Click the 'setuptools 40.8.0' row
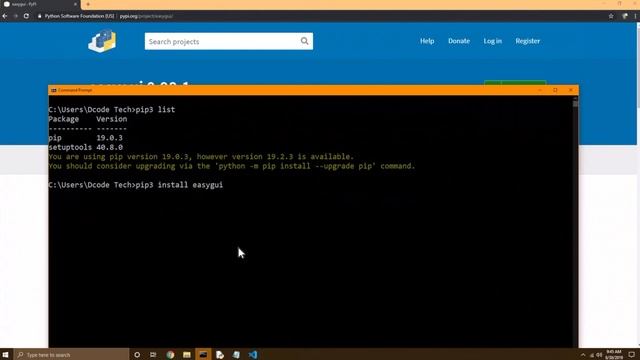Screen dimensions: 640x360 pyautogui.click(x=85, y=147)
